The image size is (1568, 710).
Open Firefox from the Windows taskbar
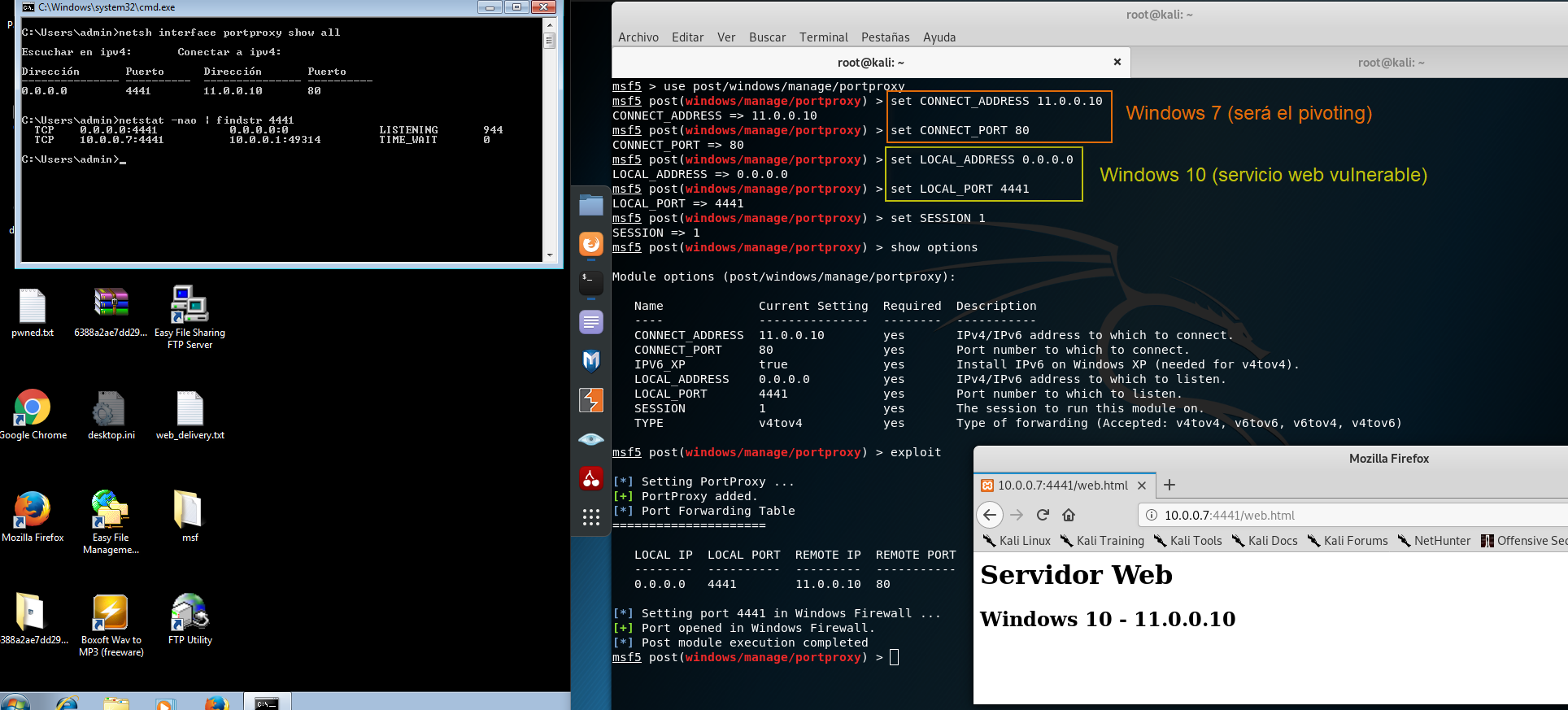pos(216,703)
